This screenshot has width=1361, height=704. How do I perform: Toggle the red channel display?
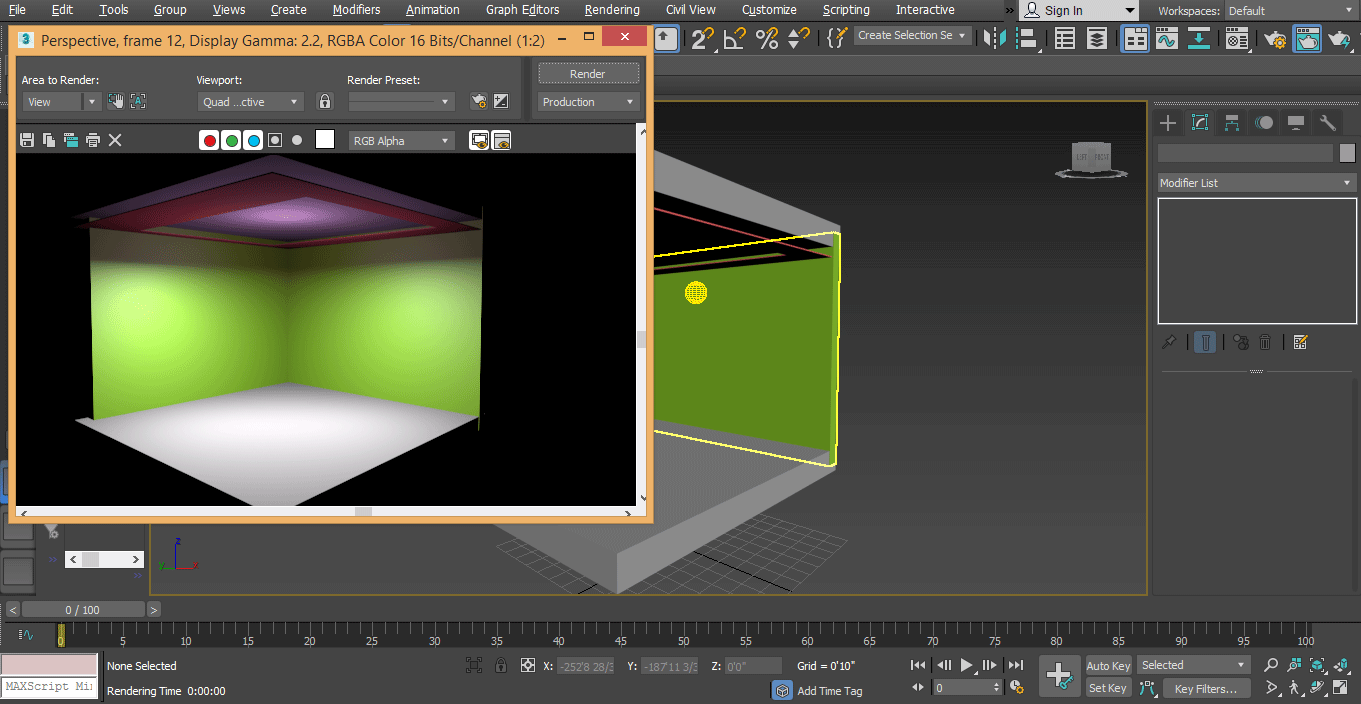click(210, 141)
